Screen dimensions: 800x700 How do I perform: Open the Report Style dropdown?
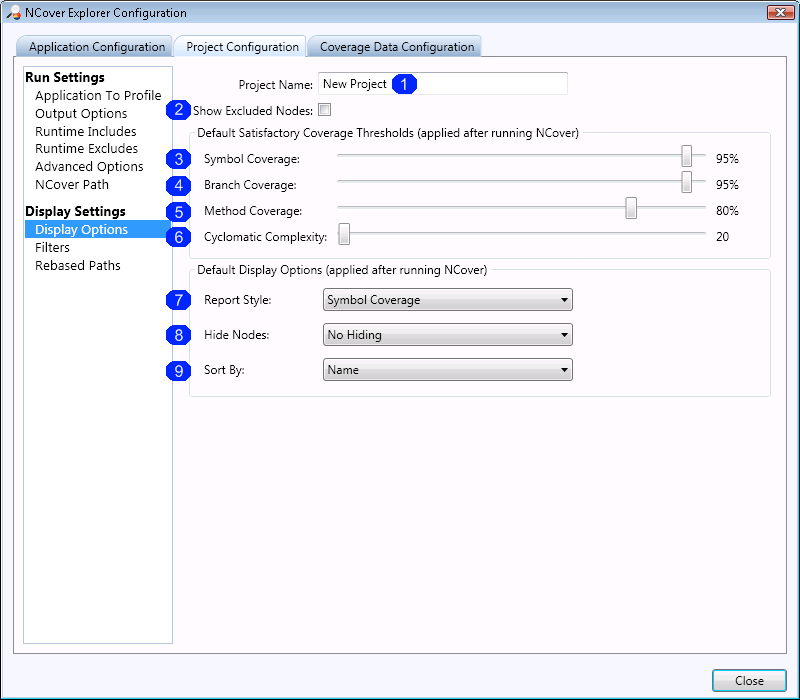pyautogui.click(x=447, y=299)
